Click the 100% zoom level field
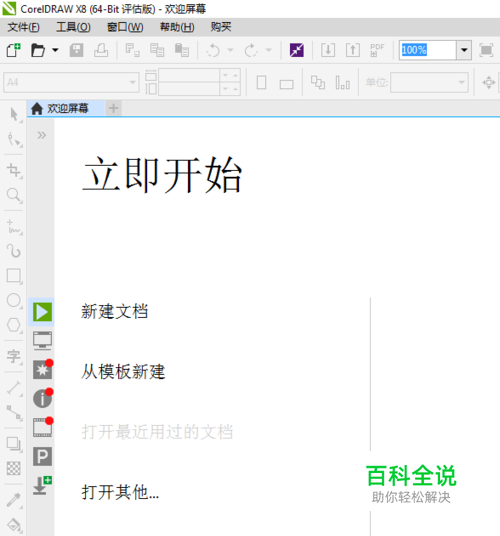 (428, 50)
